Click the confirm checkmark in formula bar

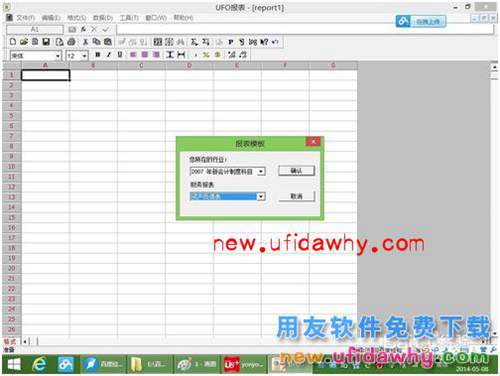[106, 29]
